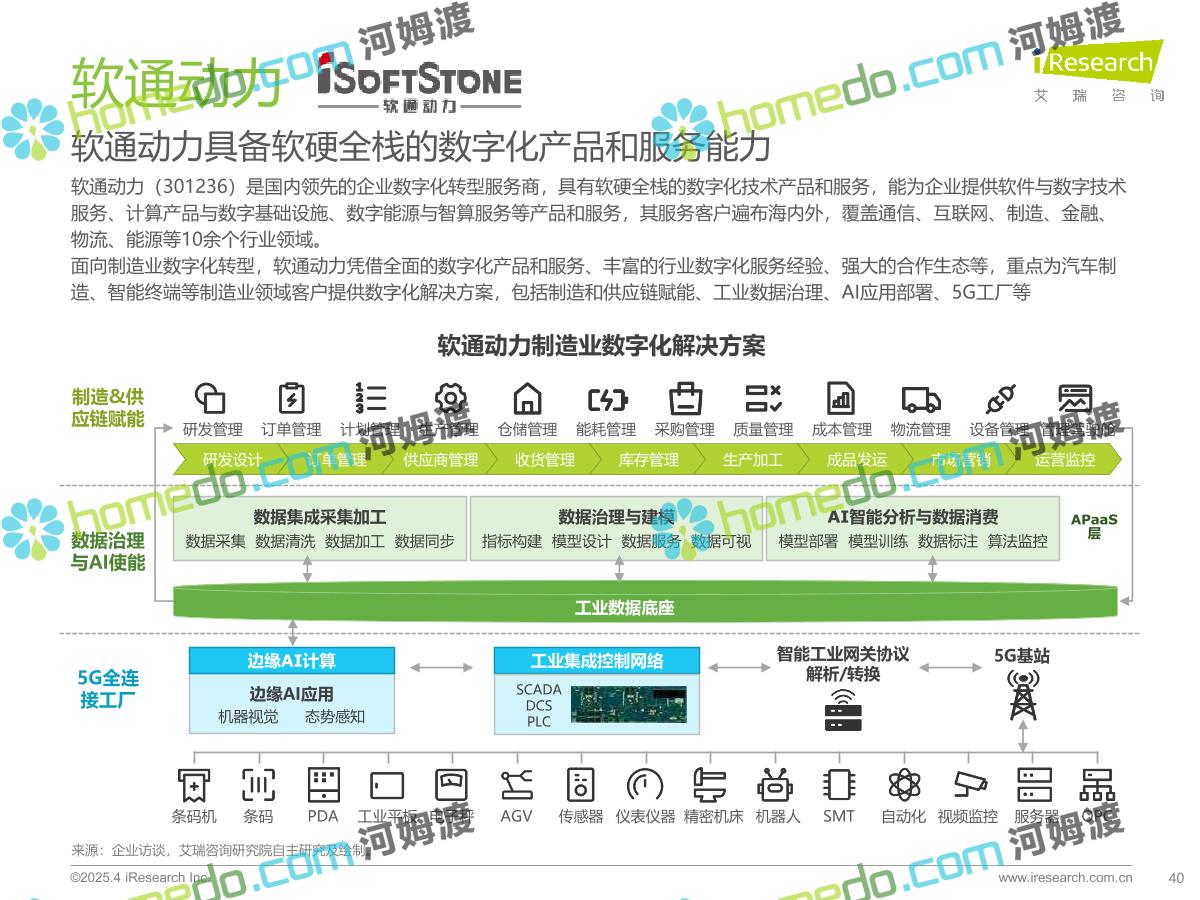
Task: Click the 采购管理 shopping bag icon
Action: pos(686,398)
